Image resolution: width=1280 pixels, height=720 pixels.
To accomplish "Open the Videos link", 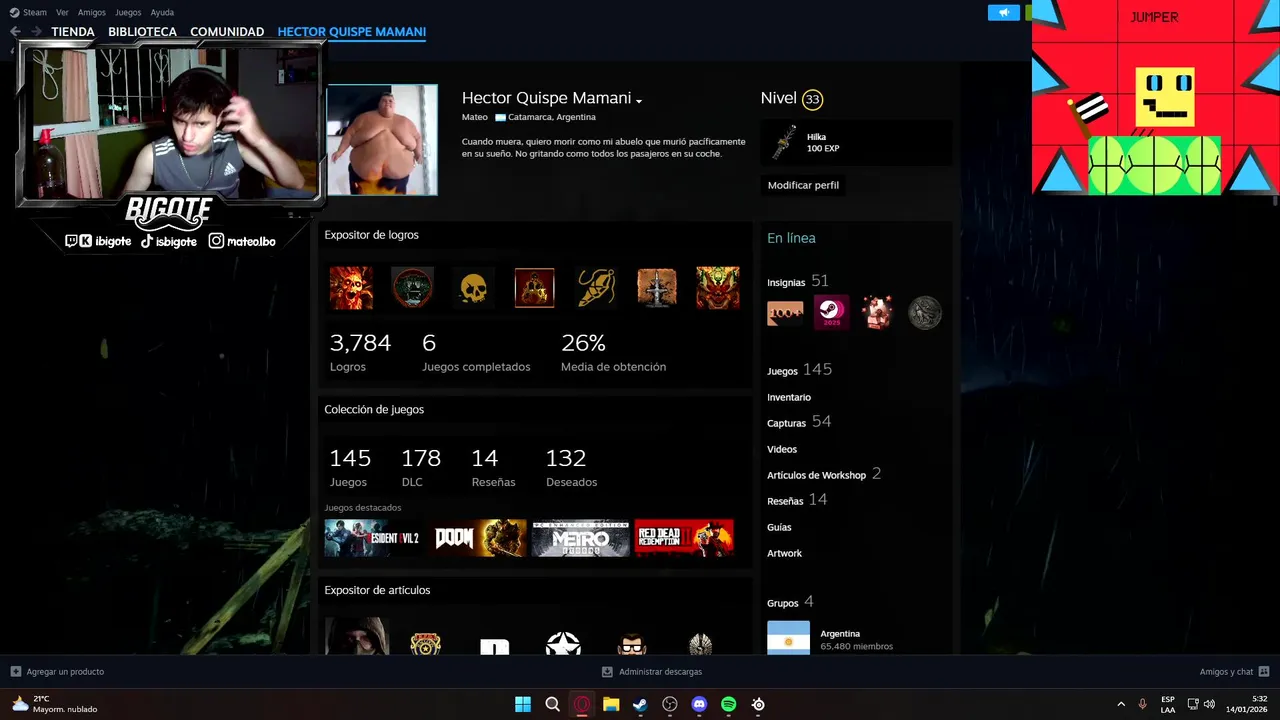I will (782, 449).
